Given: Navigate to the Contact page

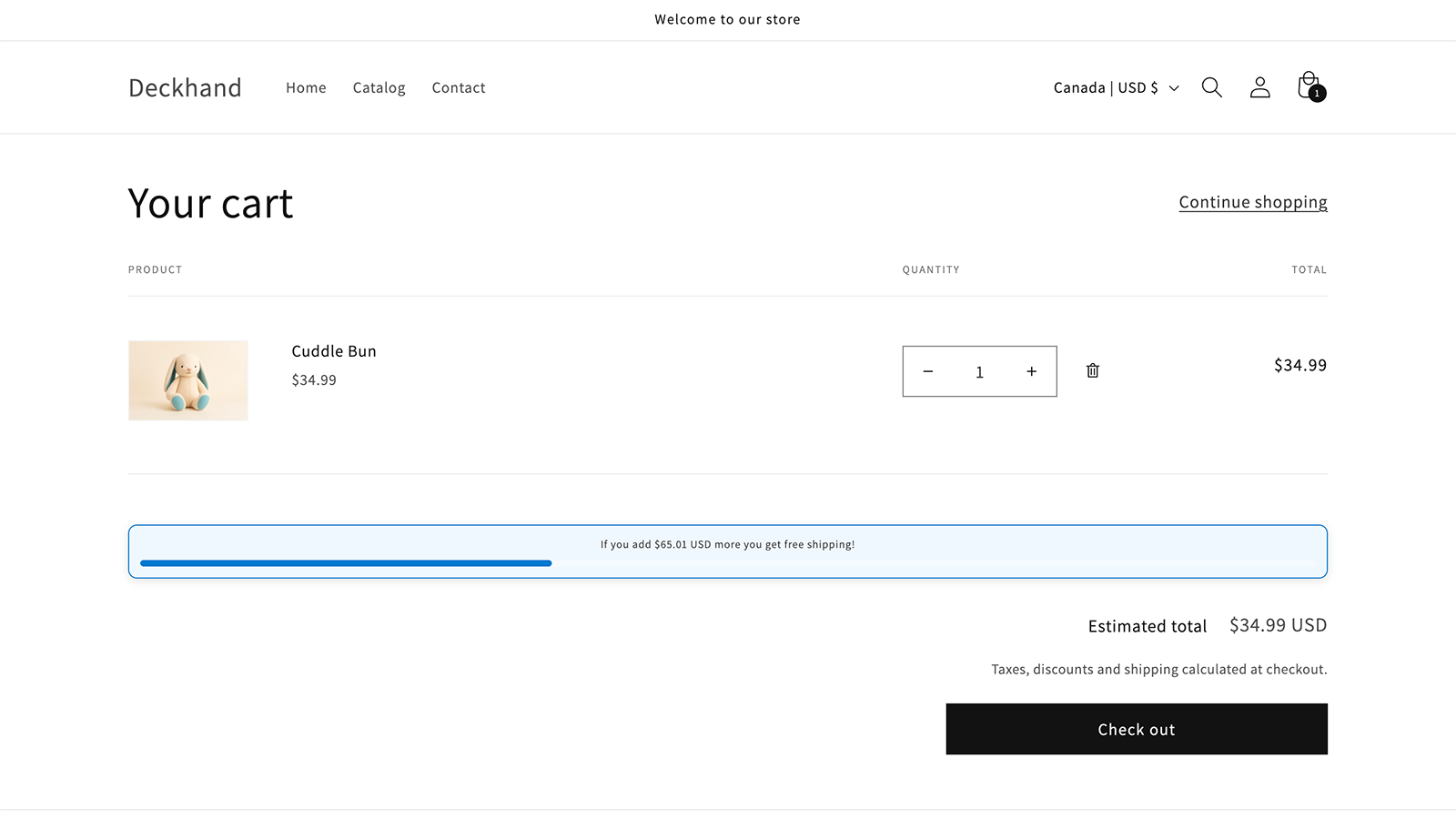Looking at the screenshot, I should 459,87.
